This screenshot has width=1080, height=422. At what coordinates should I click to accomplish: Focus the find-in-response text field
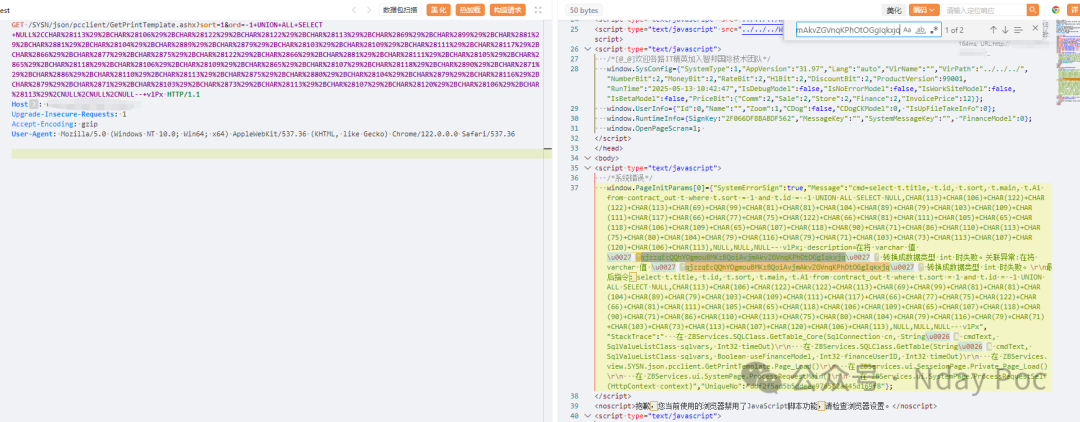point(847,30)
